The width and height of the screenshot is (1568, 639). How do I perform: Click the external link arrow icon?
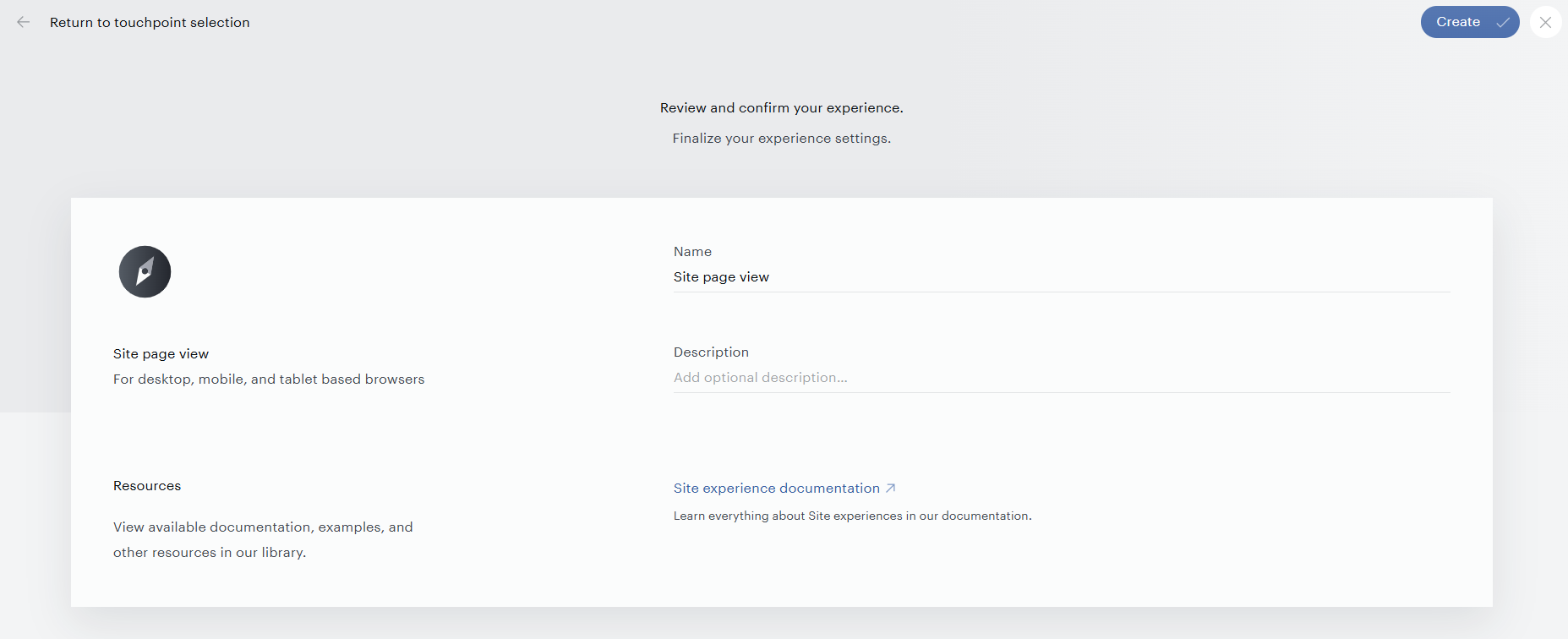890,489
